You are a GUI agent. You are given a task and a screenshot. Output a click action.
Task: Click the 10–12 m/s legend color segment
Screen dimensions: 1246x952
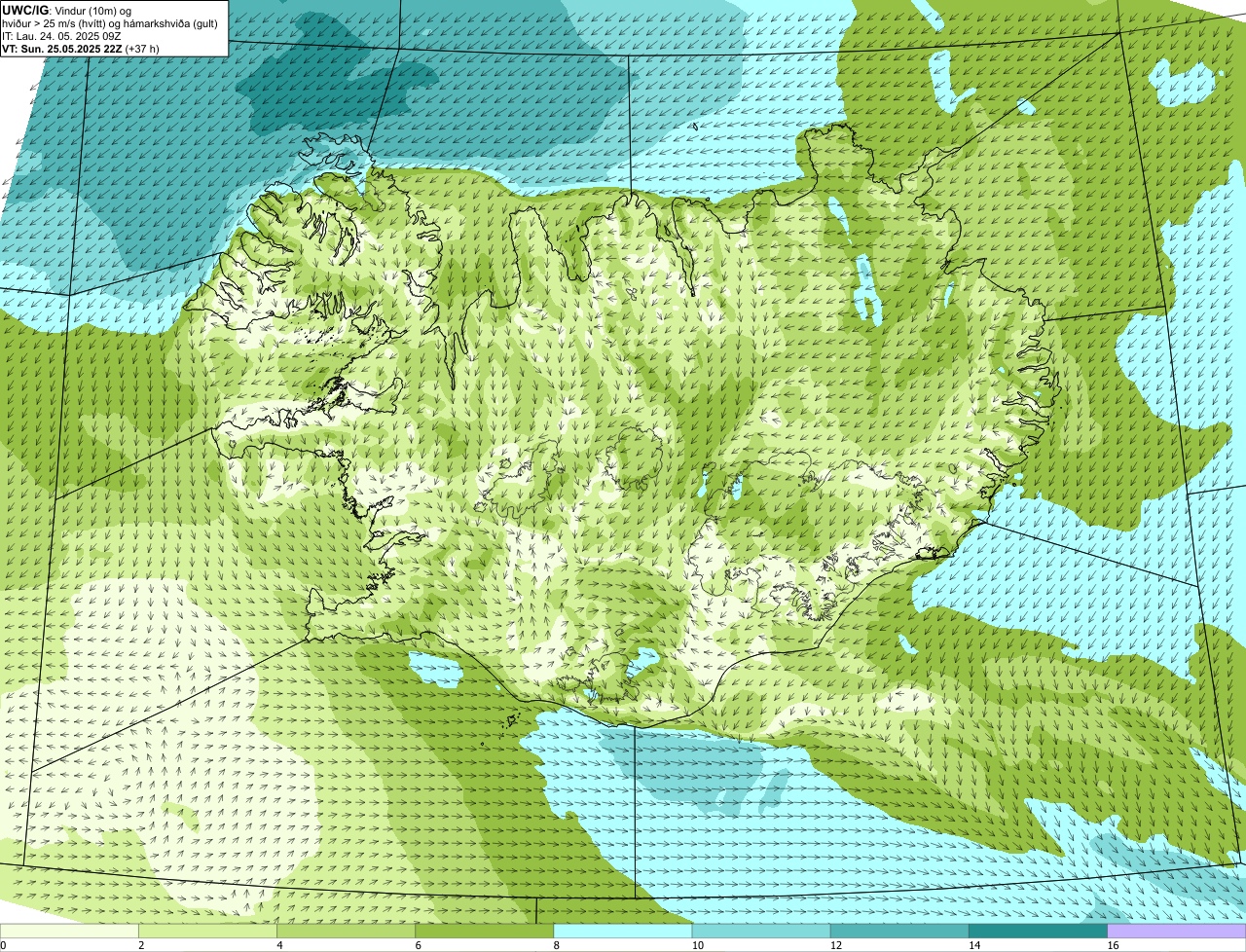point(761,932)
